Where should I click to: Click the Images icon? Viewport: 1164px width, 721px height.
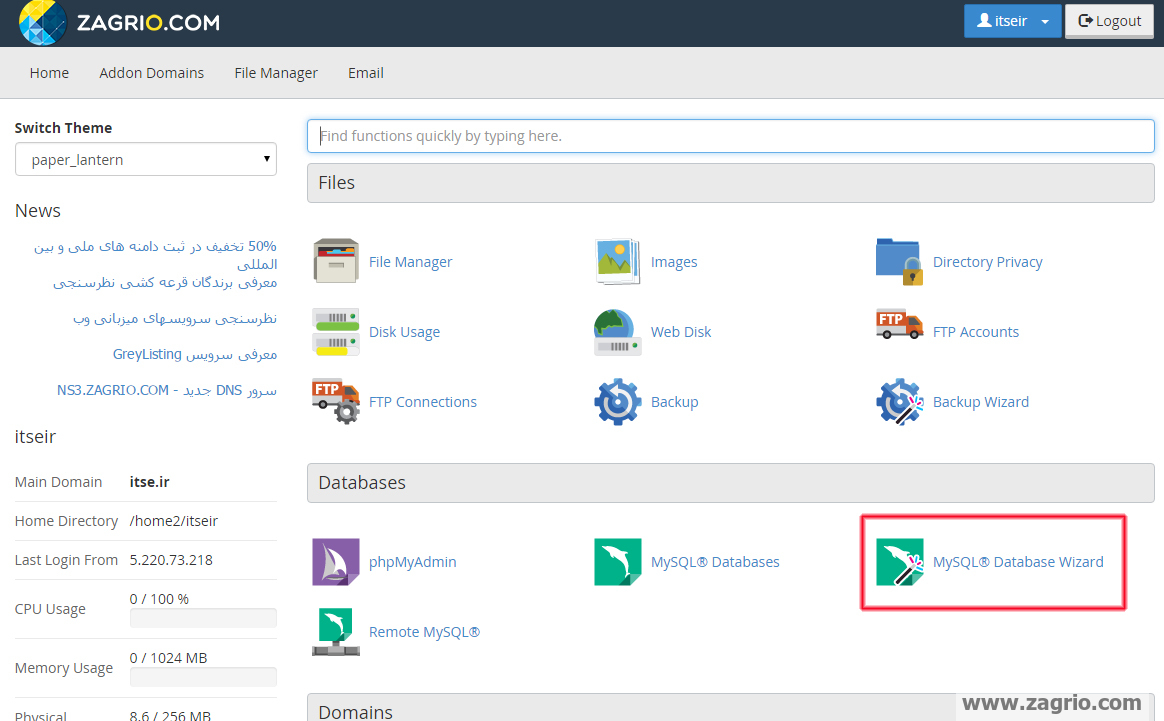point(618,261)
